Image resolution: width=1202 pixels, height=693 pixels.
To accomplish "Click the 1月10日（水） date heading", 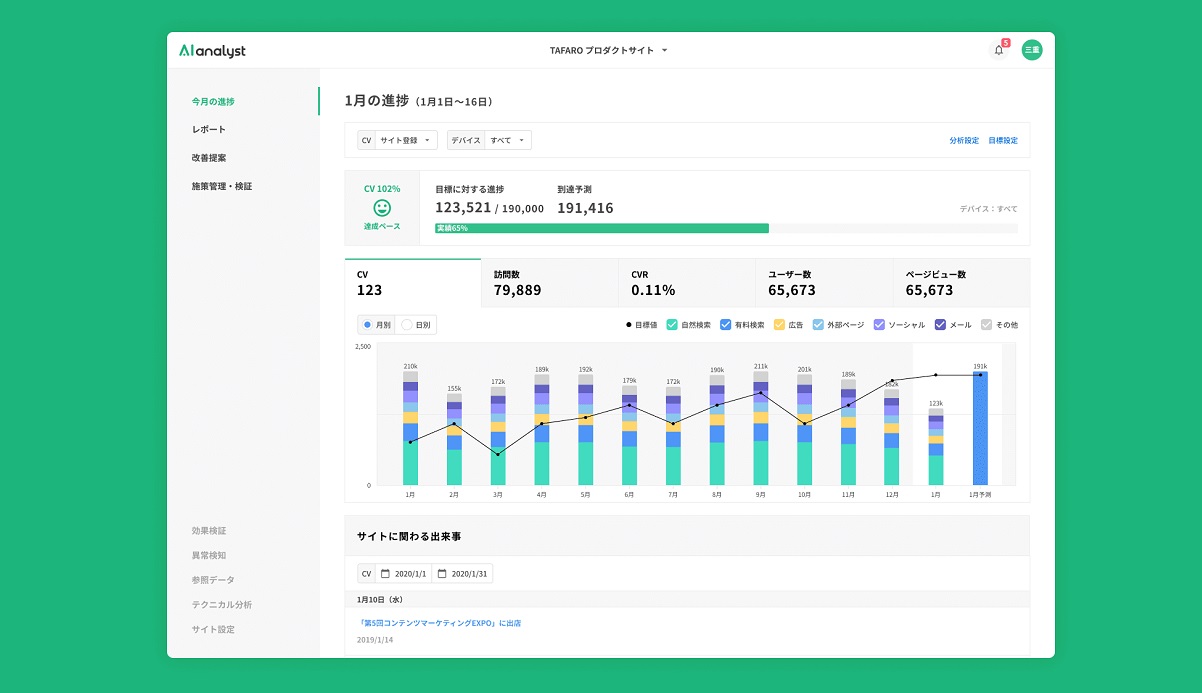I will [379, 599].
